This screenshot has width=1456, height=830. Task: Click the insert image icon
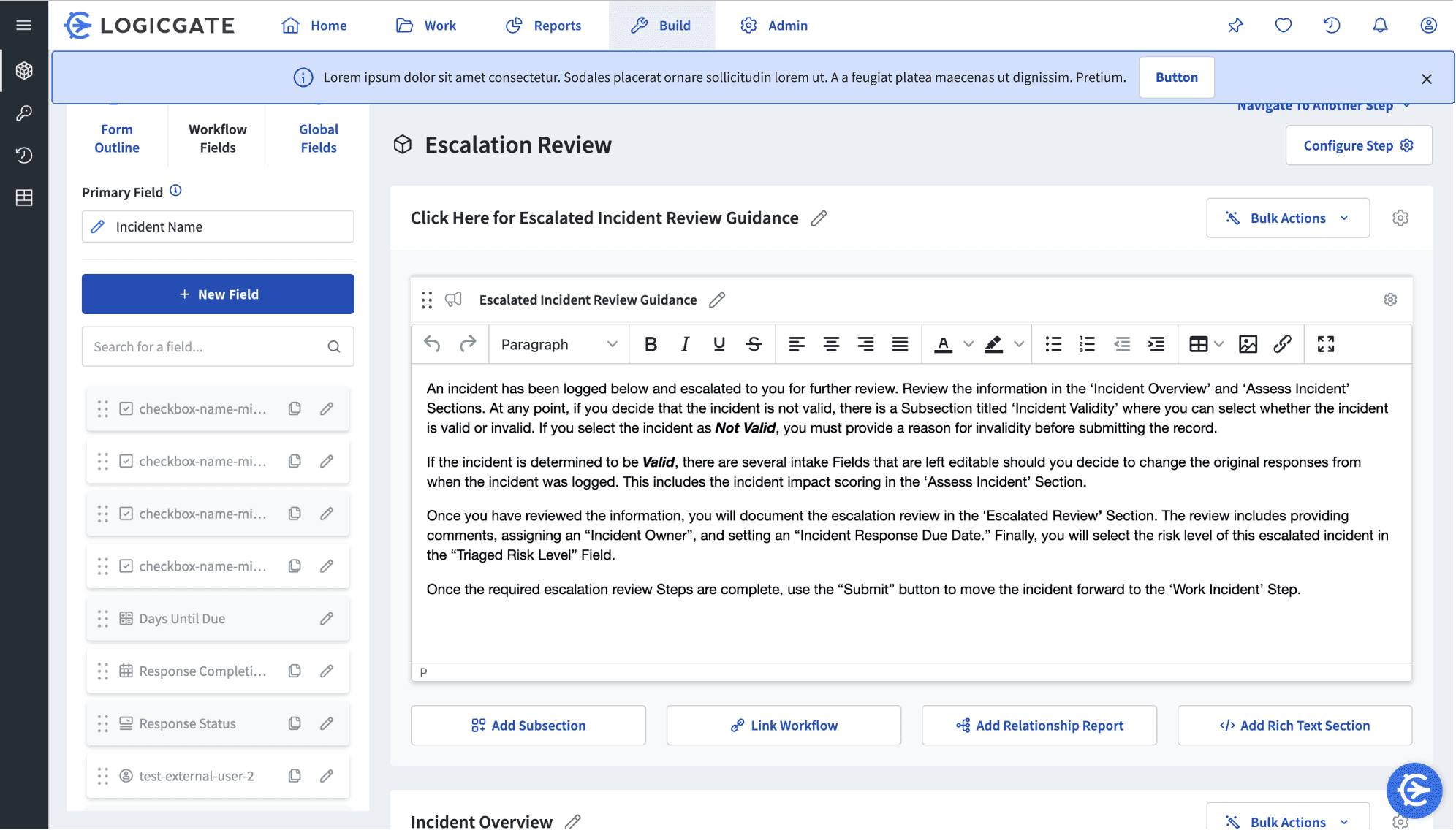click(1248, 344)
